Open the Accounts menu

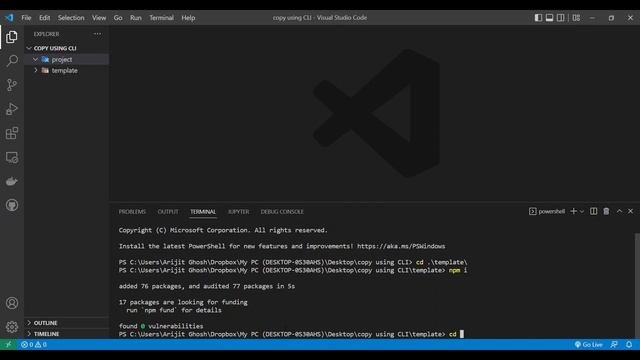pyautogui.click(x=12, y=303)
